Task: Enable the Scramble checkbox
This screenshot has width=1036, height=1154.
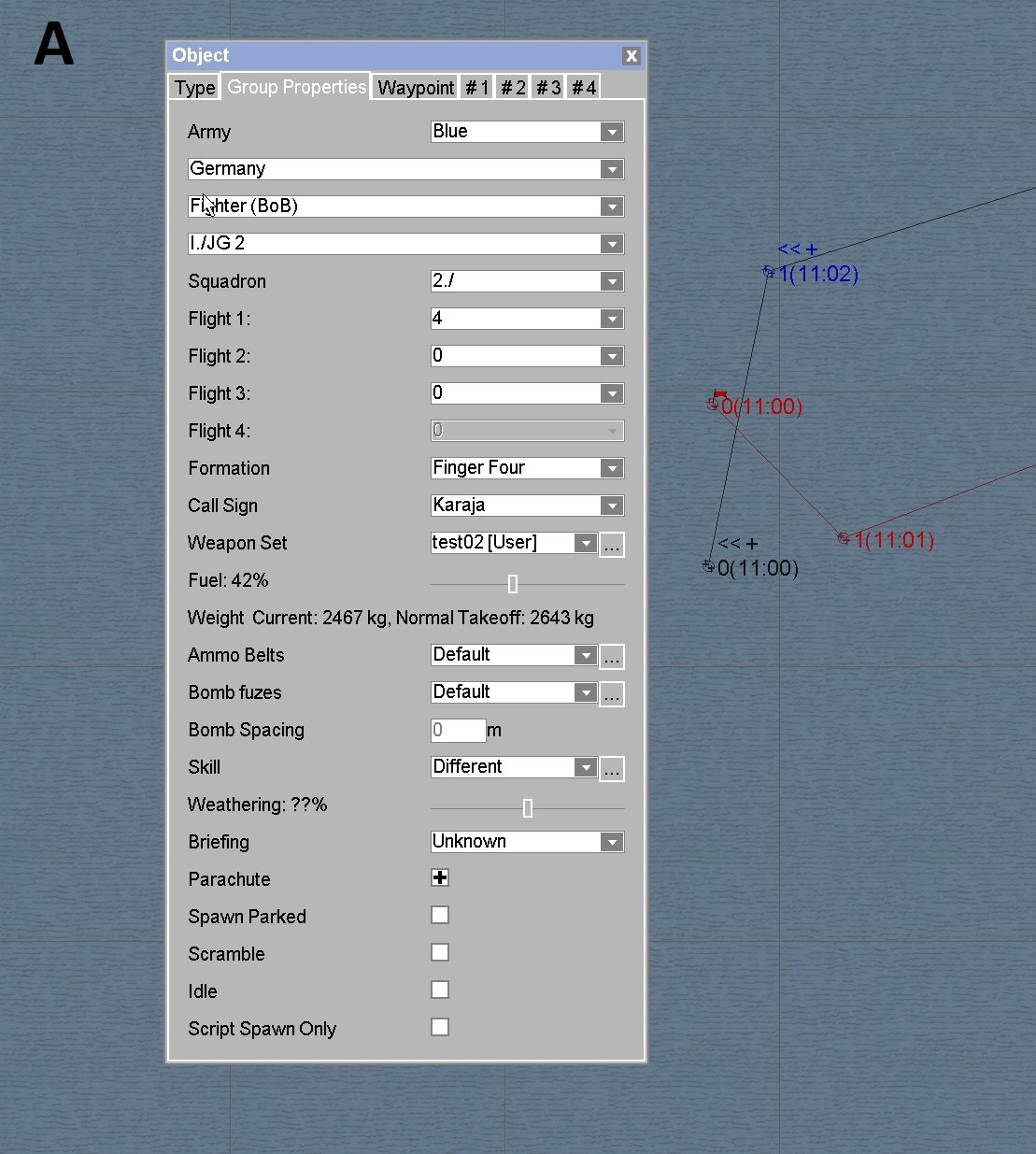Action: 440,952
